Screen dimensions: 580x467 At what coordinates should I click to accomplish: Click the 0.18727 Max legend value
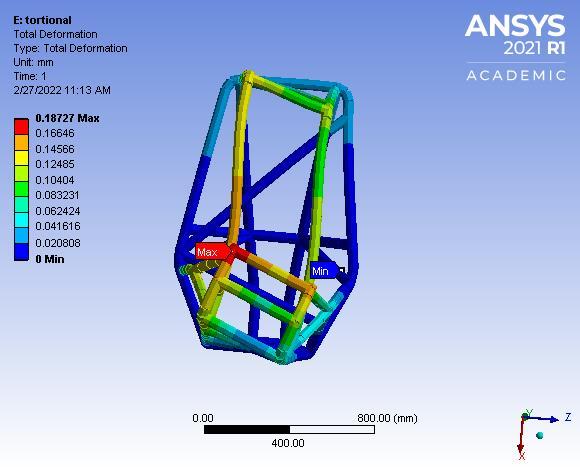pos(67,118)
